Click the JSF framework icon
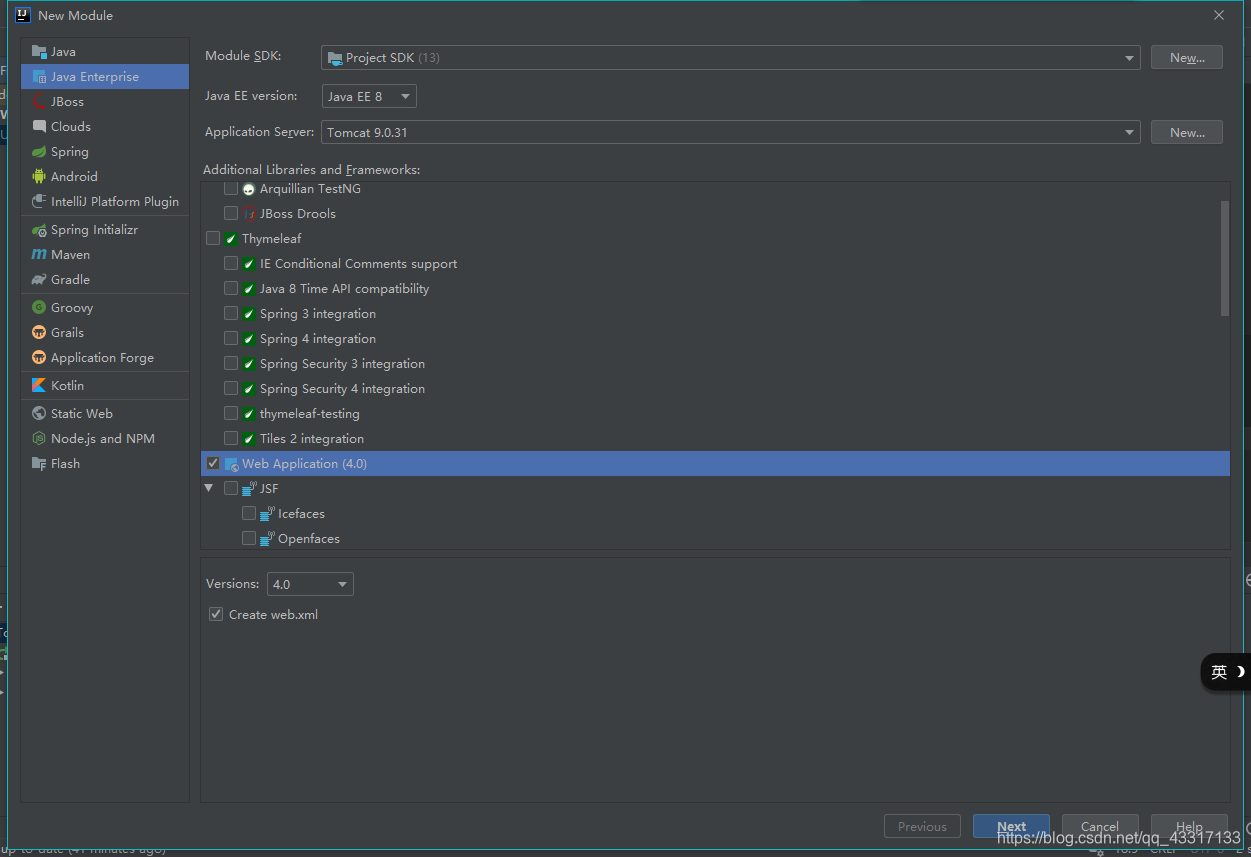The image size is (1251, 857). click(249, 489)
